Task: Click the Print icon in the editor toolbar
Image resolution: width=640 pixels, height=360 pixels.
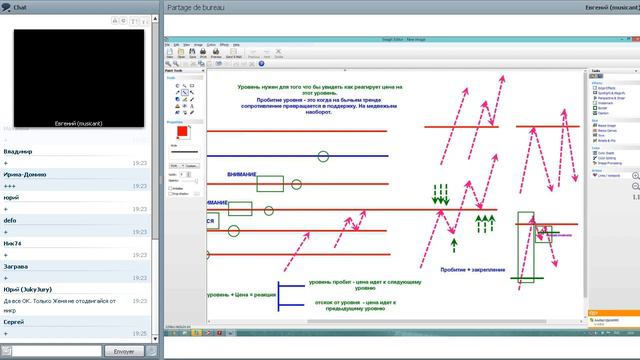Action: (203, 53)
